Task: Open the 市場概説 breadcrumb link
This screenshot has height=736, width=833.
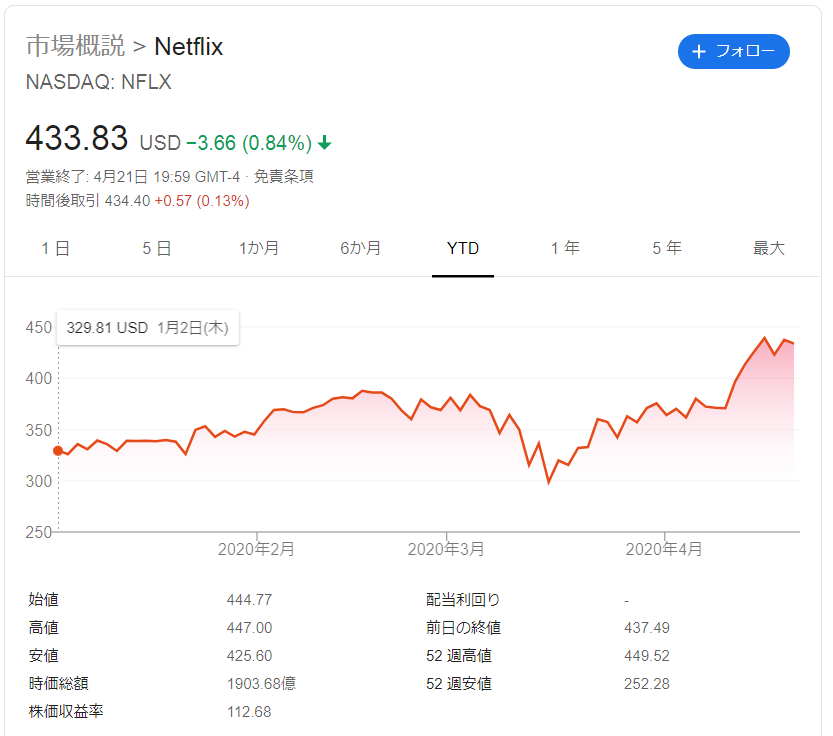Action: click(75, 46)
